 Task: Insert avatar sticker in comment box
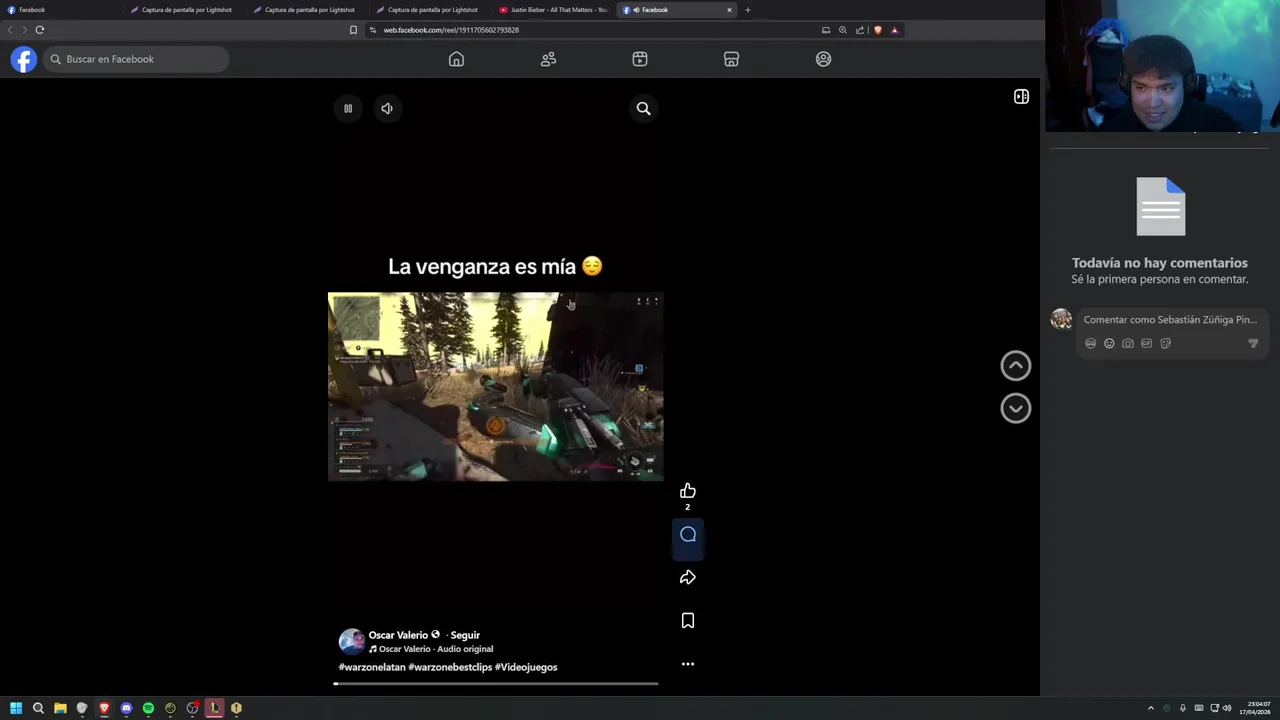(1090, 344)
